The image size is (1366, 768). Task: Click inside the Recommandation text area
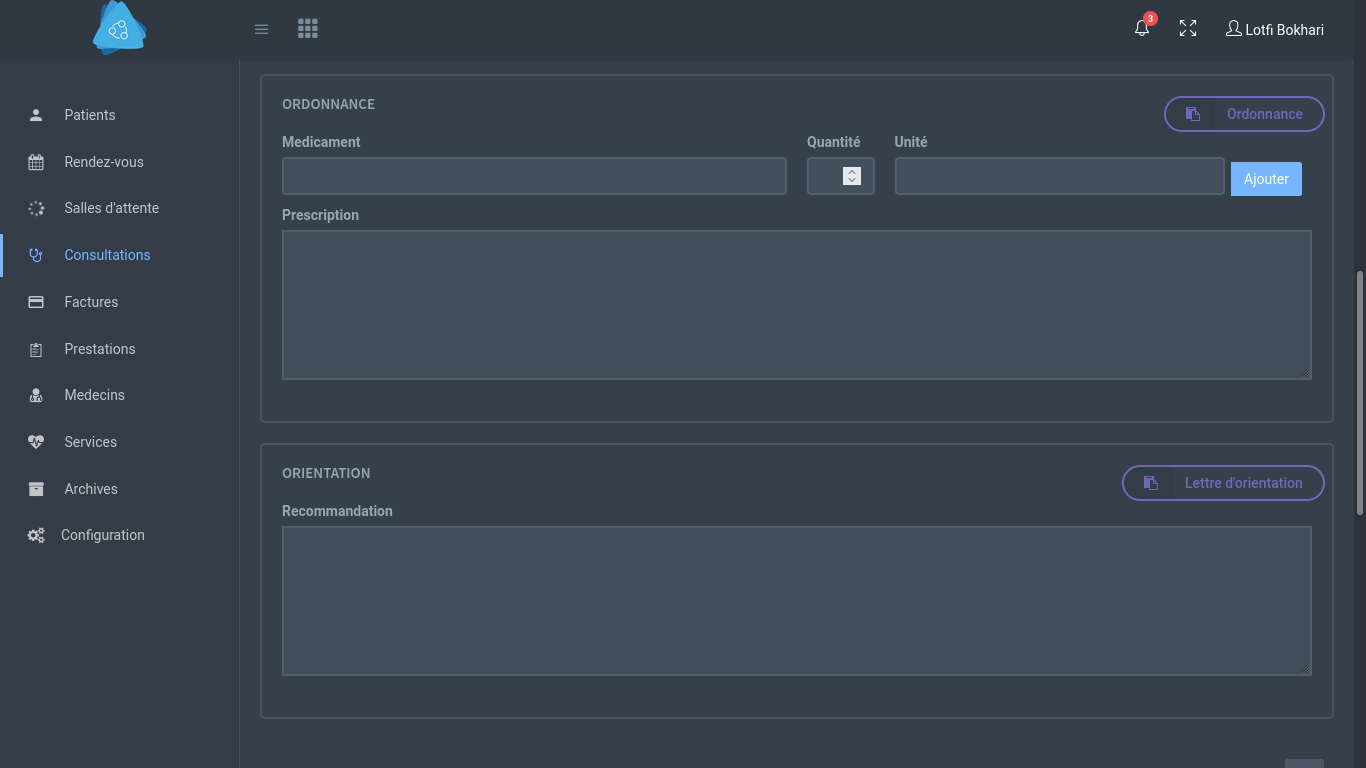[x=796, y=601]
